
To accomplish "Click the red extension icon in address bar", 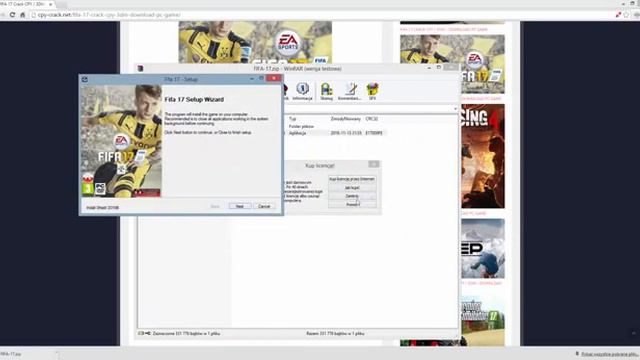I will 618,15.
